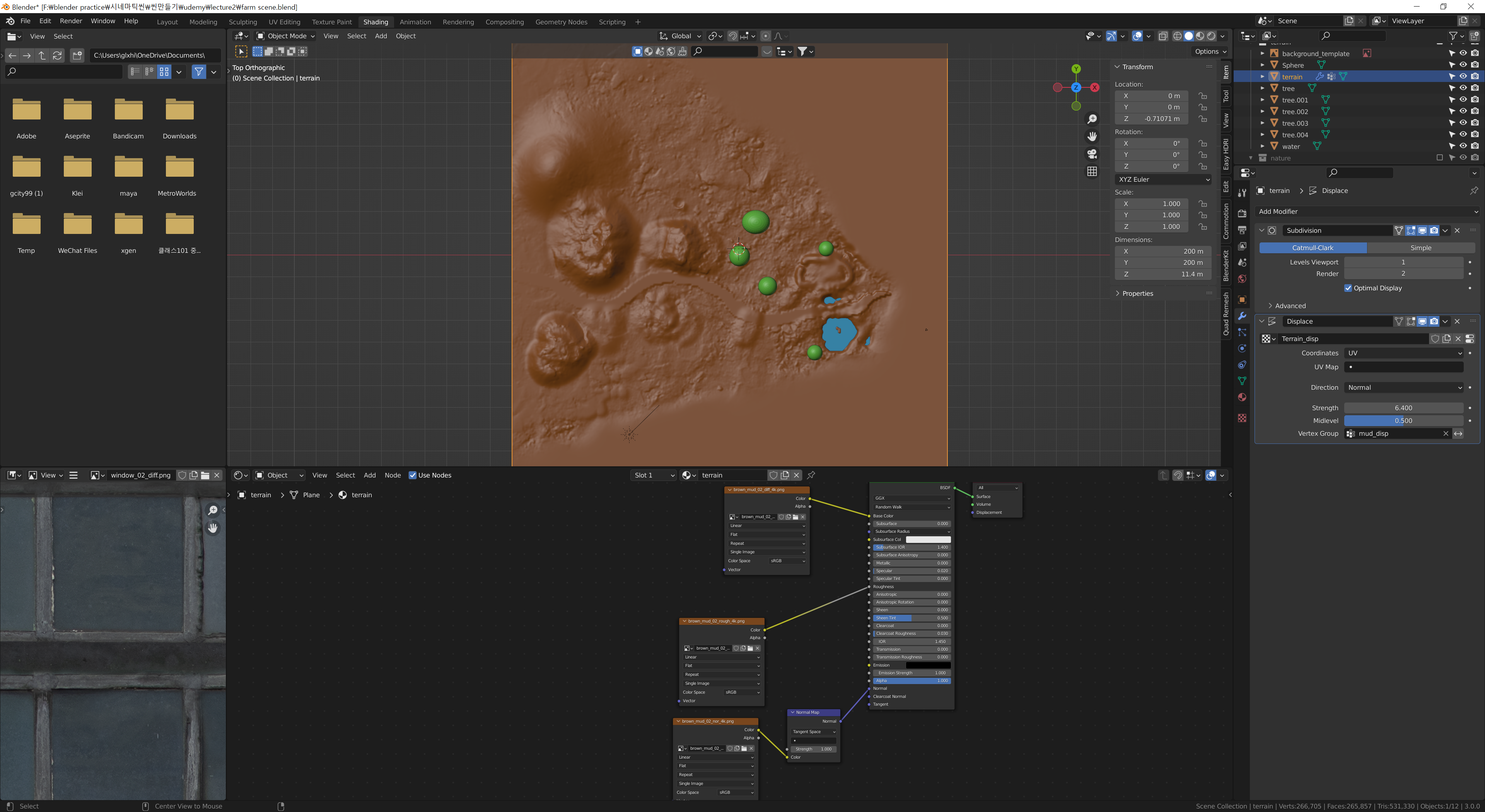
Task: Click the camera view icon in the viewport
Action: [1092, 154]
